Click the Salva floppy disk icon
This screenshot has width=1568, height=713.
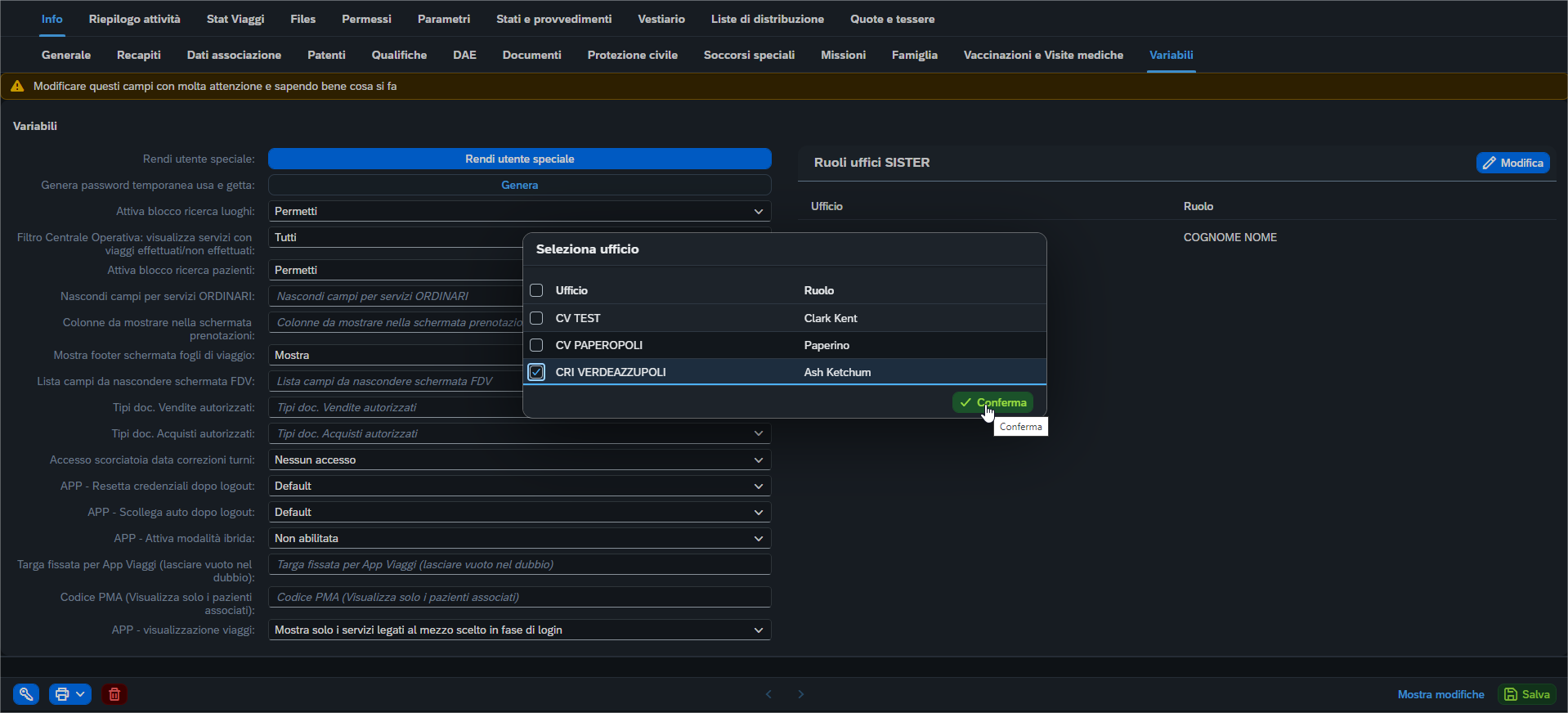coord(1511,694)
